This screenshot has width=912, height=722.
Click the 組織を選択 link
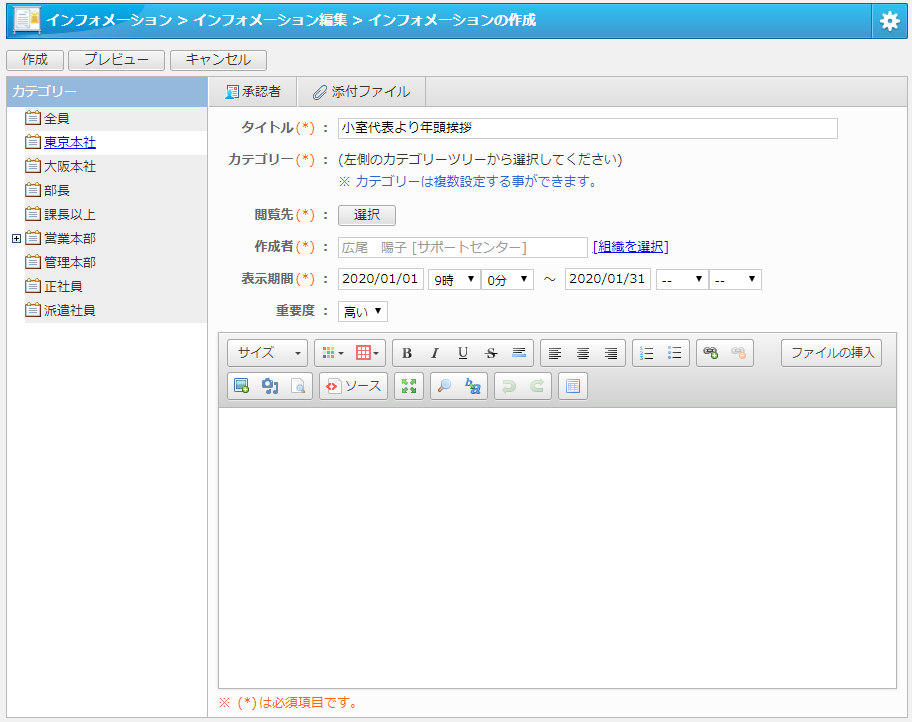630,247
